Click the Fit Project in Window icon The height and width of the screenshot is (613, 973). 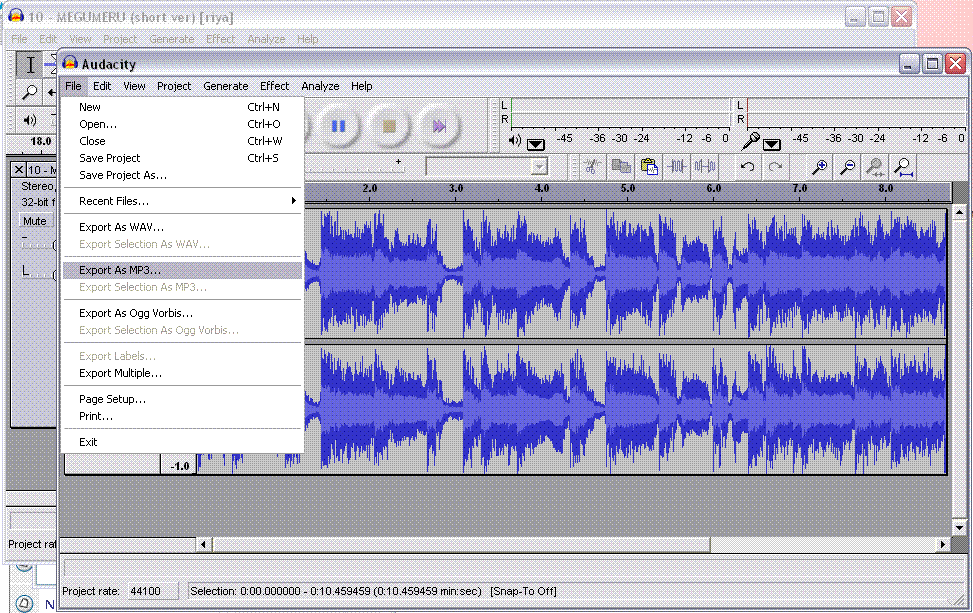903,167
